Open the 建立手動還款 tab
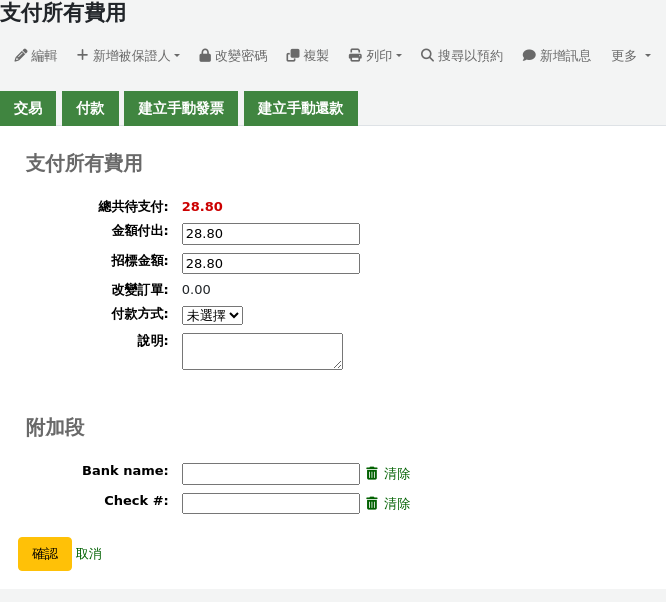 (x=301, y=108)
